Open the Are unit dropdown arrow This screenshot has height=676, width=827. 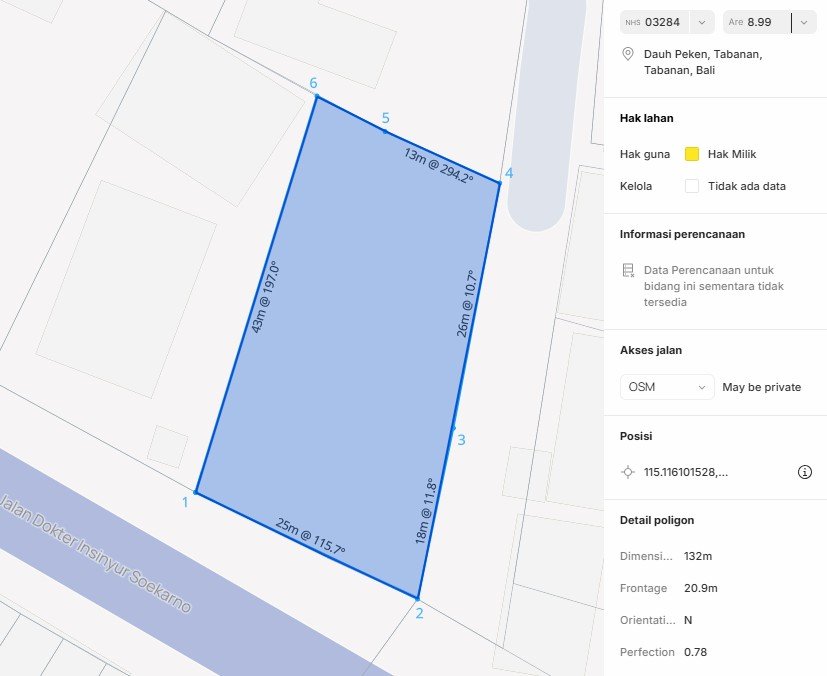click(x=803, y=22)
